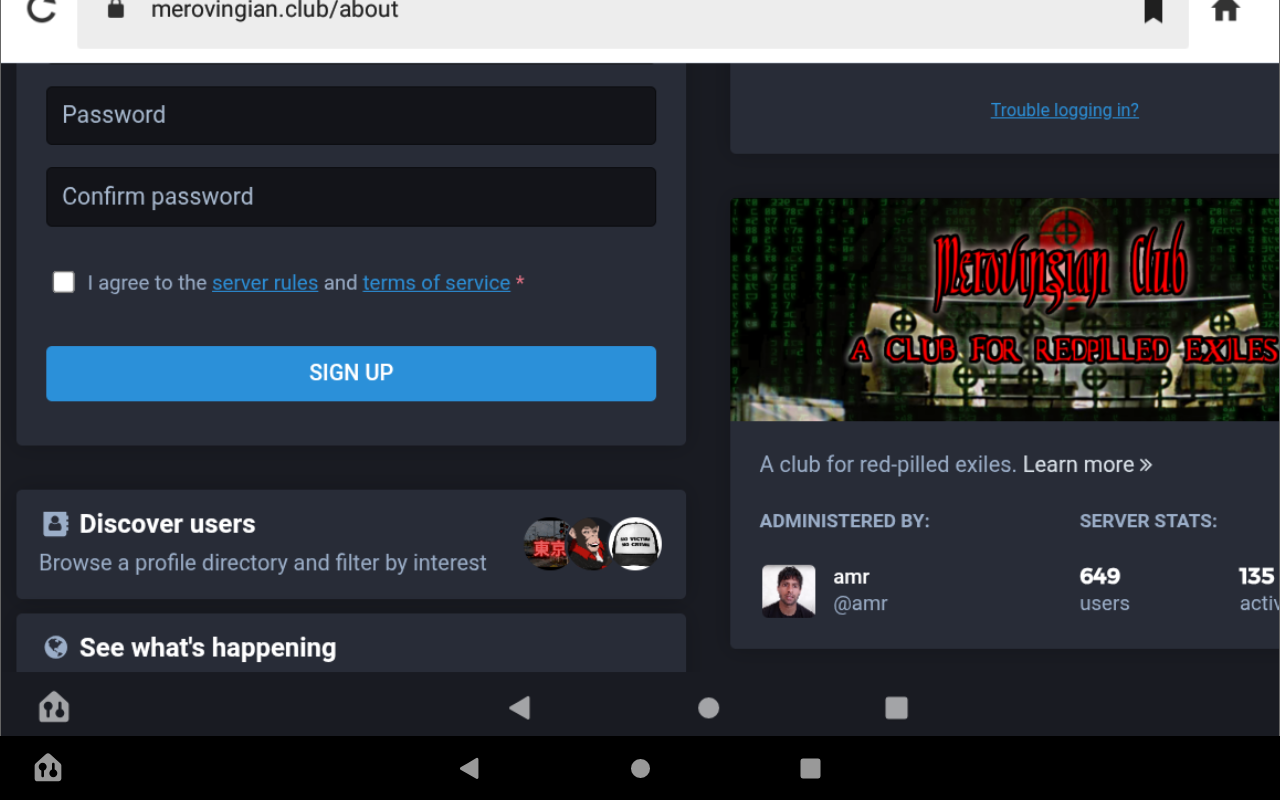Viewport: 1280px width, 800px height.
Task: Tick the agree to server rules checkbox
Action: tap(64, 282)
